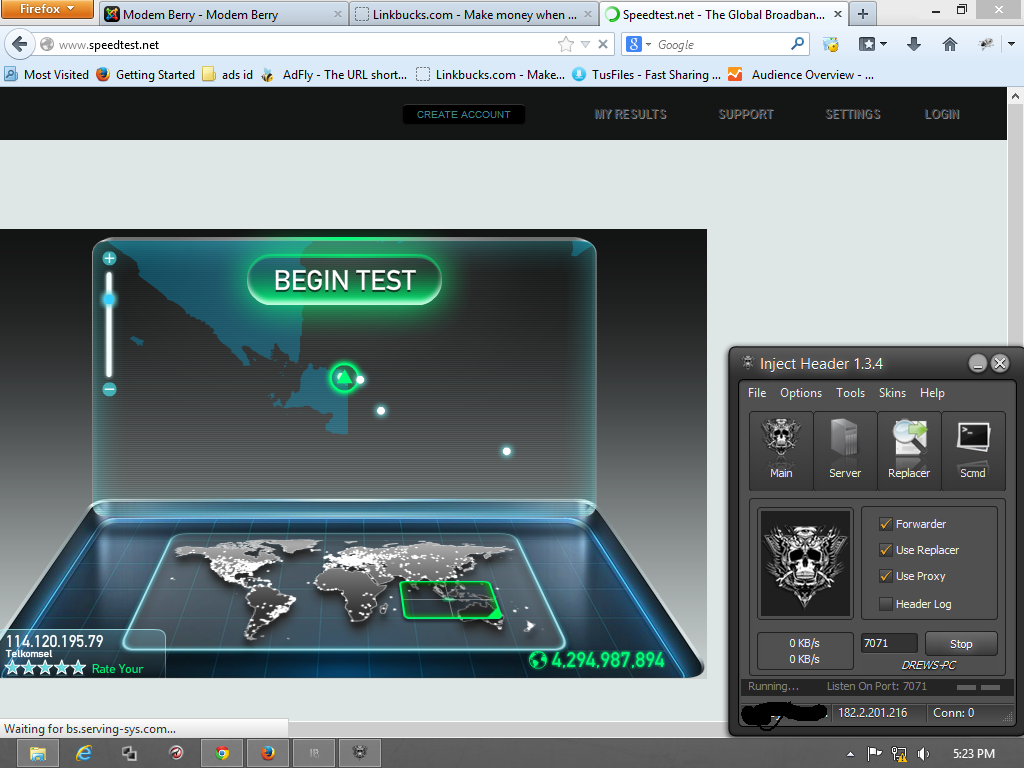This screenshot has width=1024, height=768.
Task: Click the page vertical scrollbar up arrow
Action: coord(1015,96)
